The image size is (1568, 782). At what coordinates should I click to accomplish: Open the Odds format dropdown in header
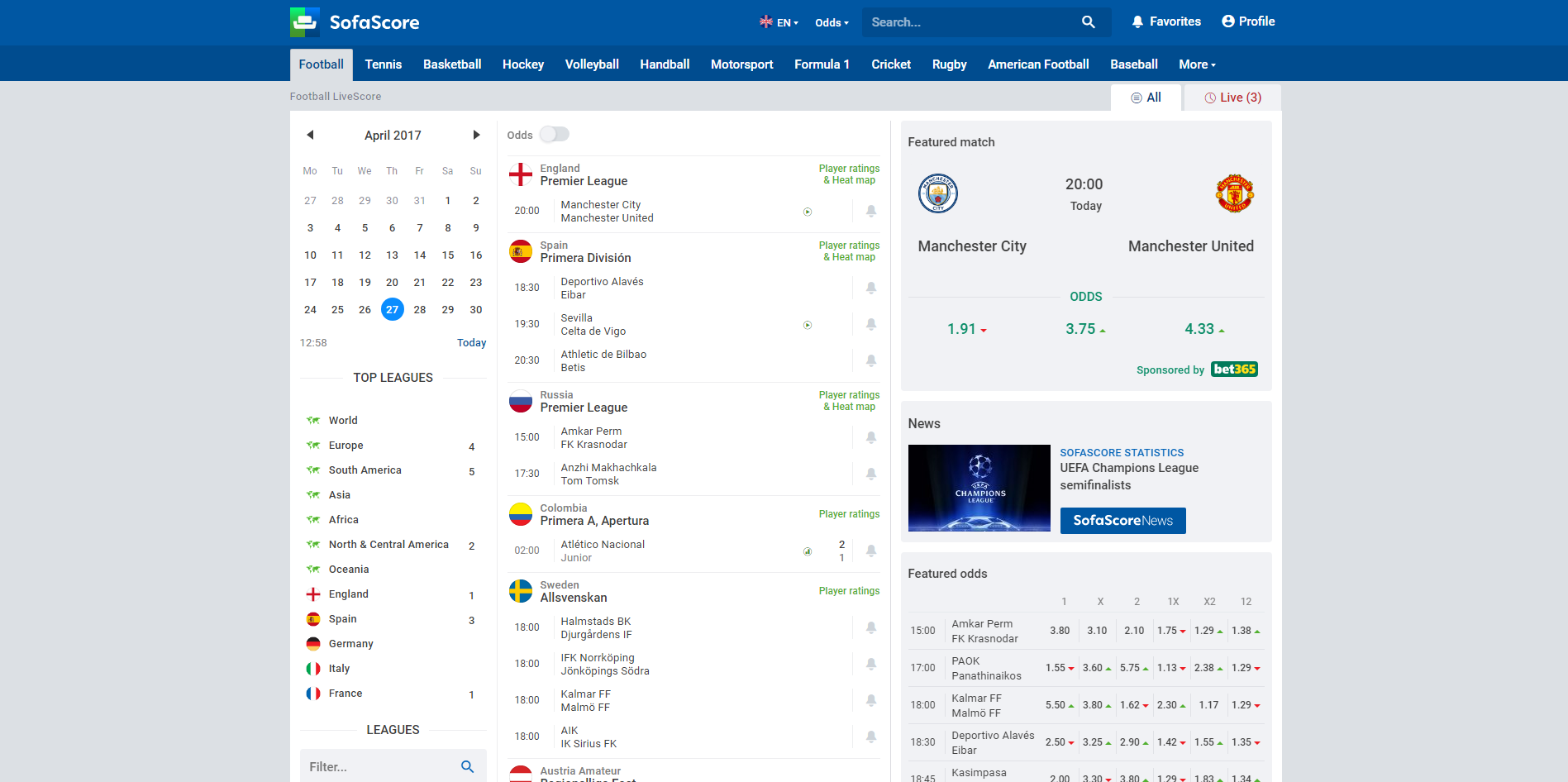(x=832, y=22)
